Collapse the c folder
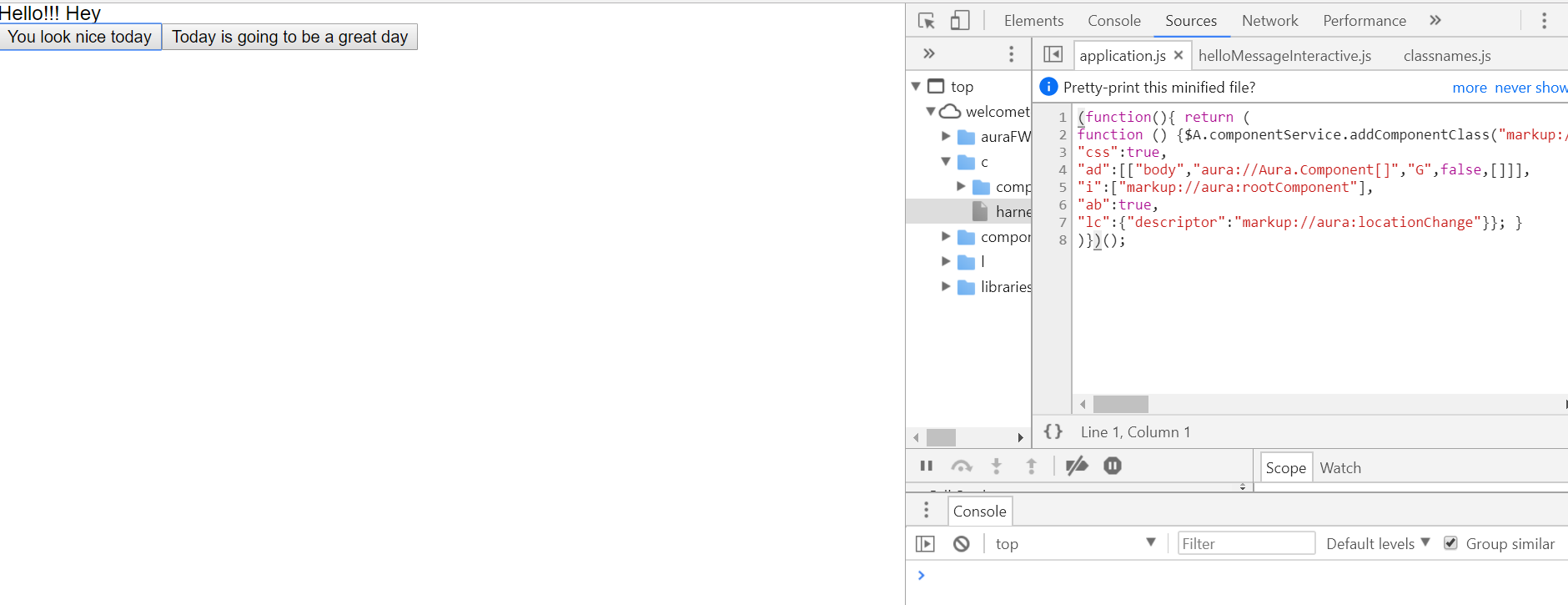Screen dimensions: 1568x605 click(x=946, y=161)
